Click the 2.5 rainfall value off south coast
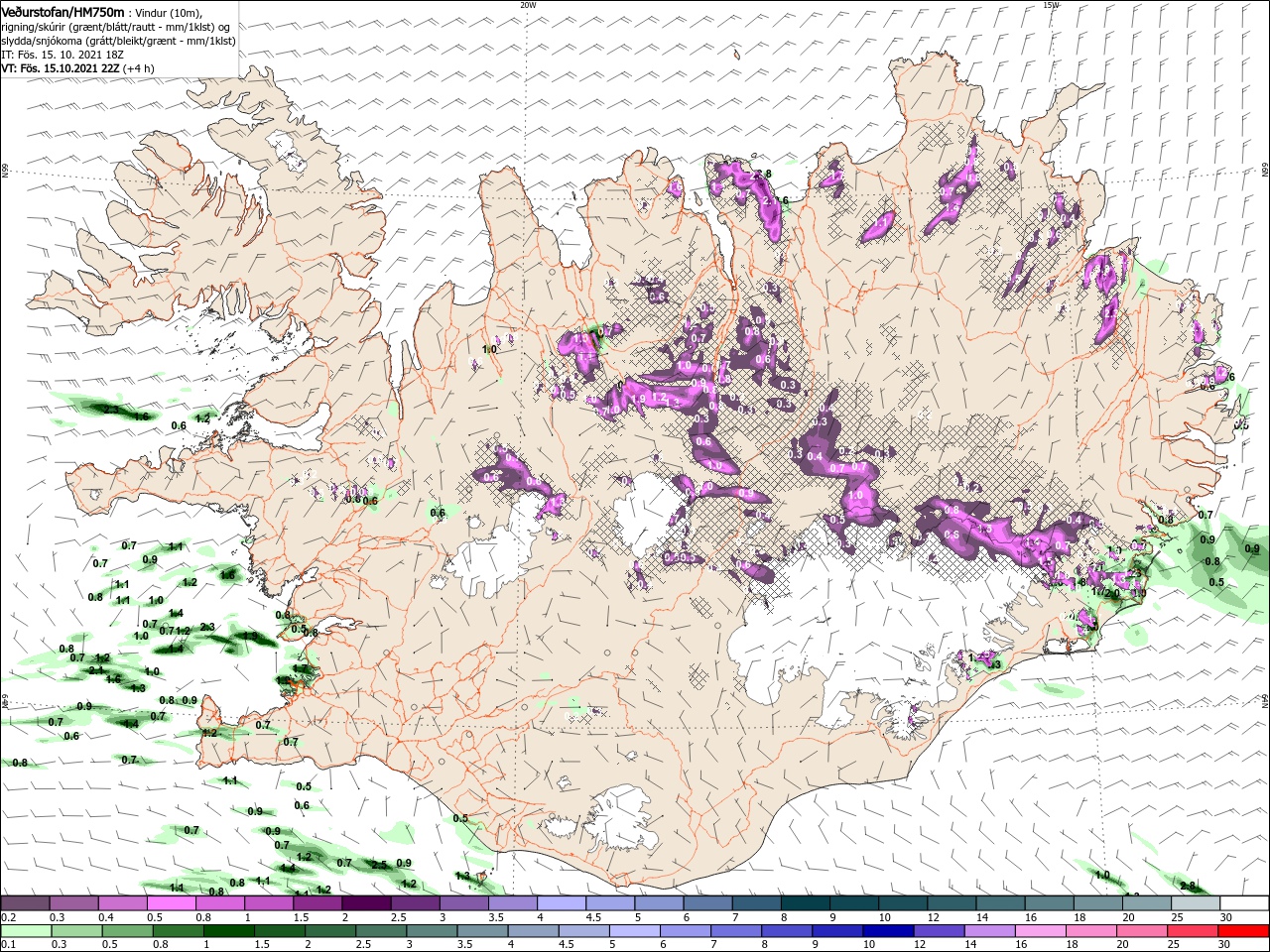Viewport: 1270px width, 952px height. pos(378,865)
